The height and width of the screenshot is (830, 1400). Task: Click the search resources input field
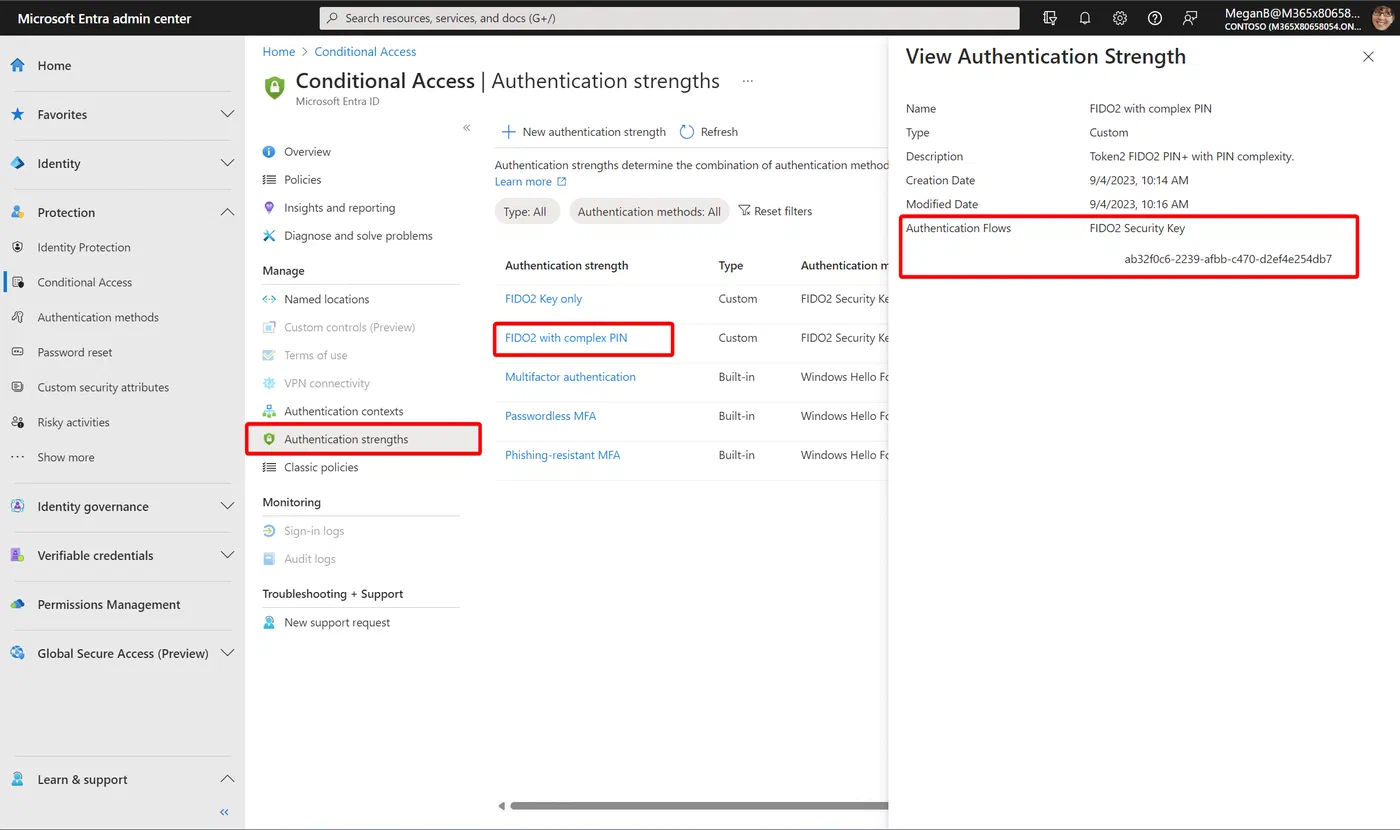(670, 18)
